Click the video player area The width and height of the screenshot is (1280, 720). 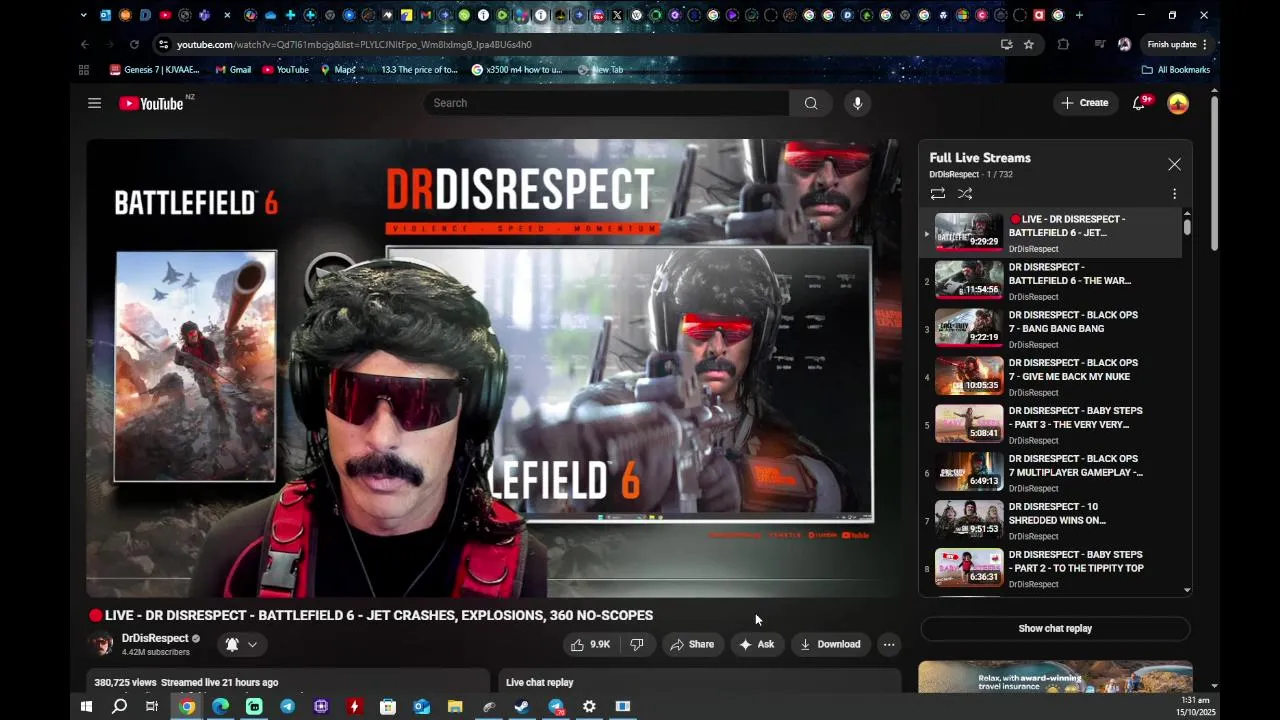click(x=494, y=368)
